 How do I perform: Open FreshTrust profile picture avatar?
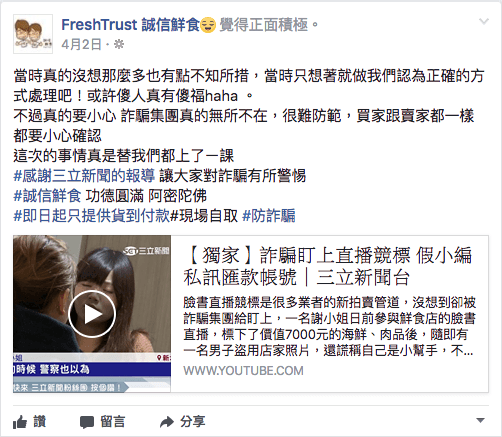[33, 34]
